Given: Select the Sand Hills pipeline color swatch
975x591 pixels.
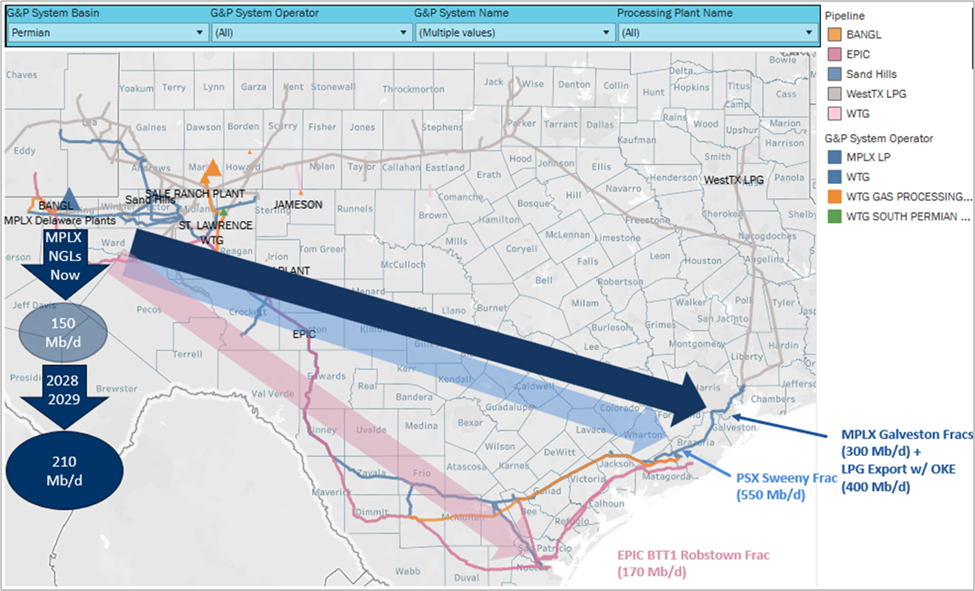Looking at the screenshot, I should click(x=834, y=74).
